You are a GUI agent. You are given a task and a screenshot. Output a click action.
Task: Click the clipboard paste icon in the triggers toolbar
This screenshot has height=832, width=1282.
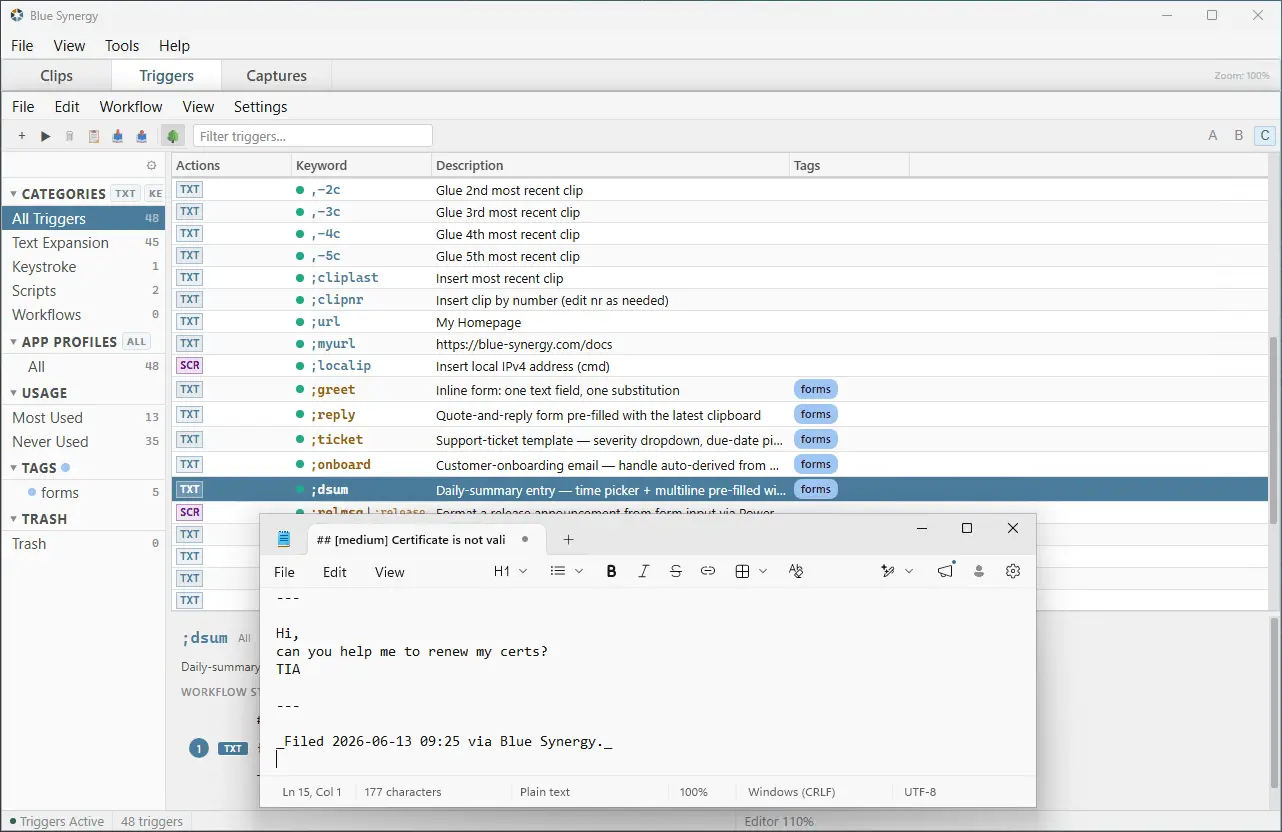click(x=94, y=136)
